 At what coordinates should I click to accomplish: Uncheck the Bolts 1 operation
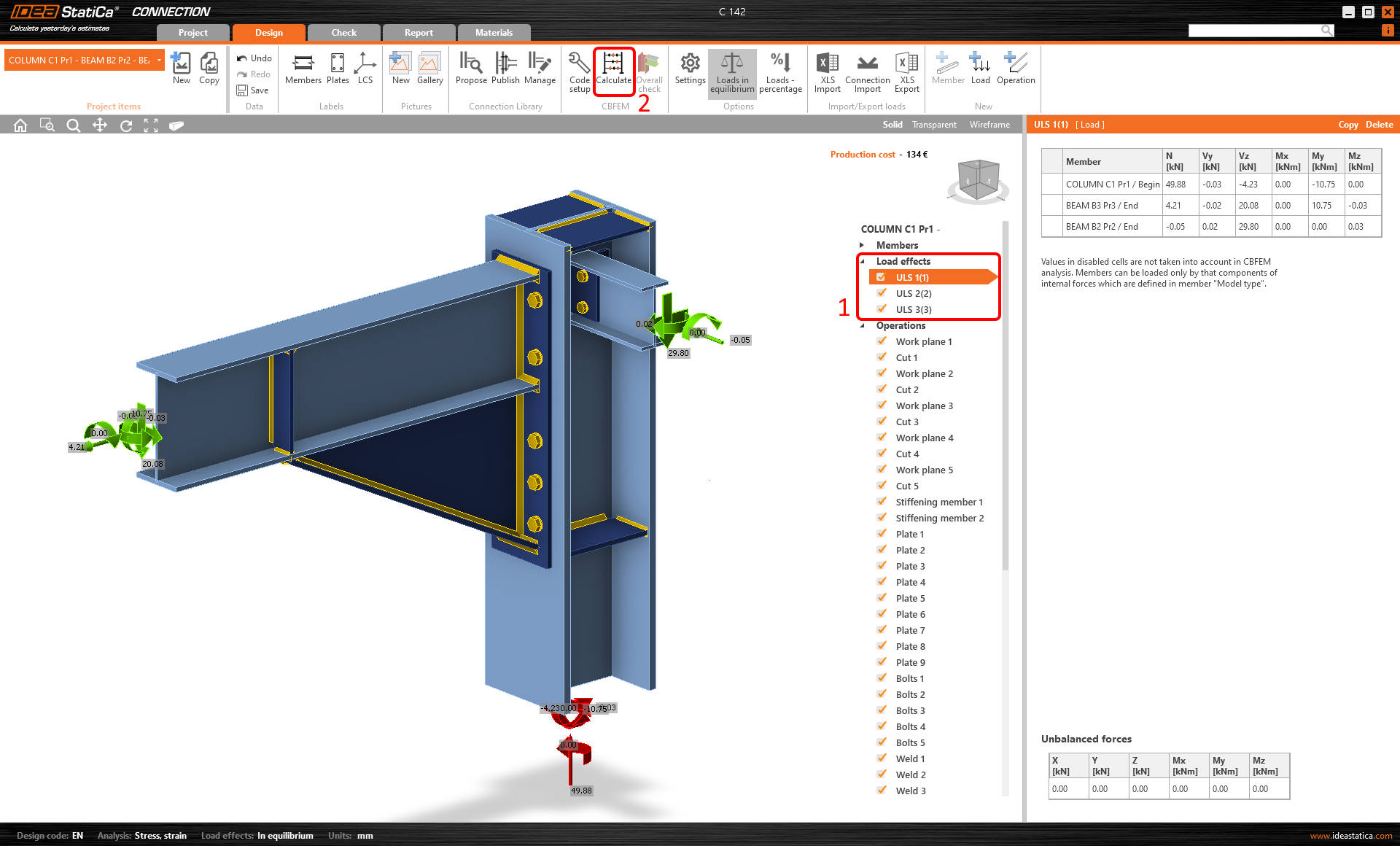coord(882,678)
